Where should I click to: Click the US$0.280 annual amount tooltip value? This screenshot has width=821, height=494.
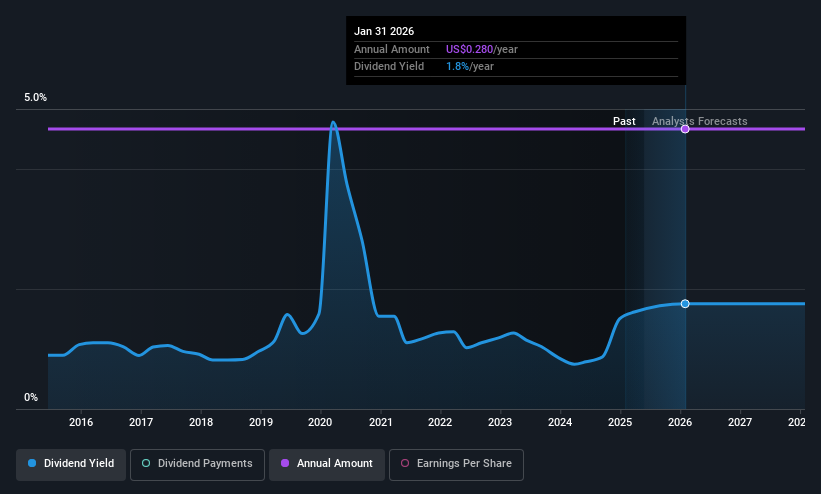tap(469, 49)
